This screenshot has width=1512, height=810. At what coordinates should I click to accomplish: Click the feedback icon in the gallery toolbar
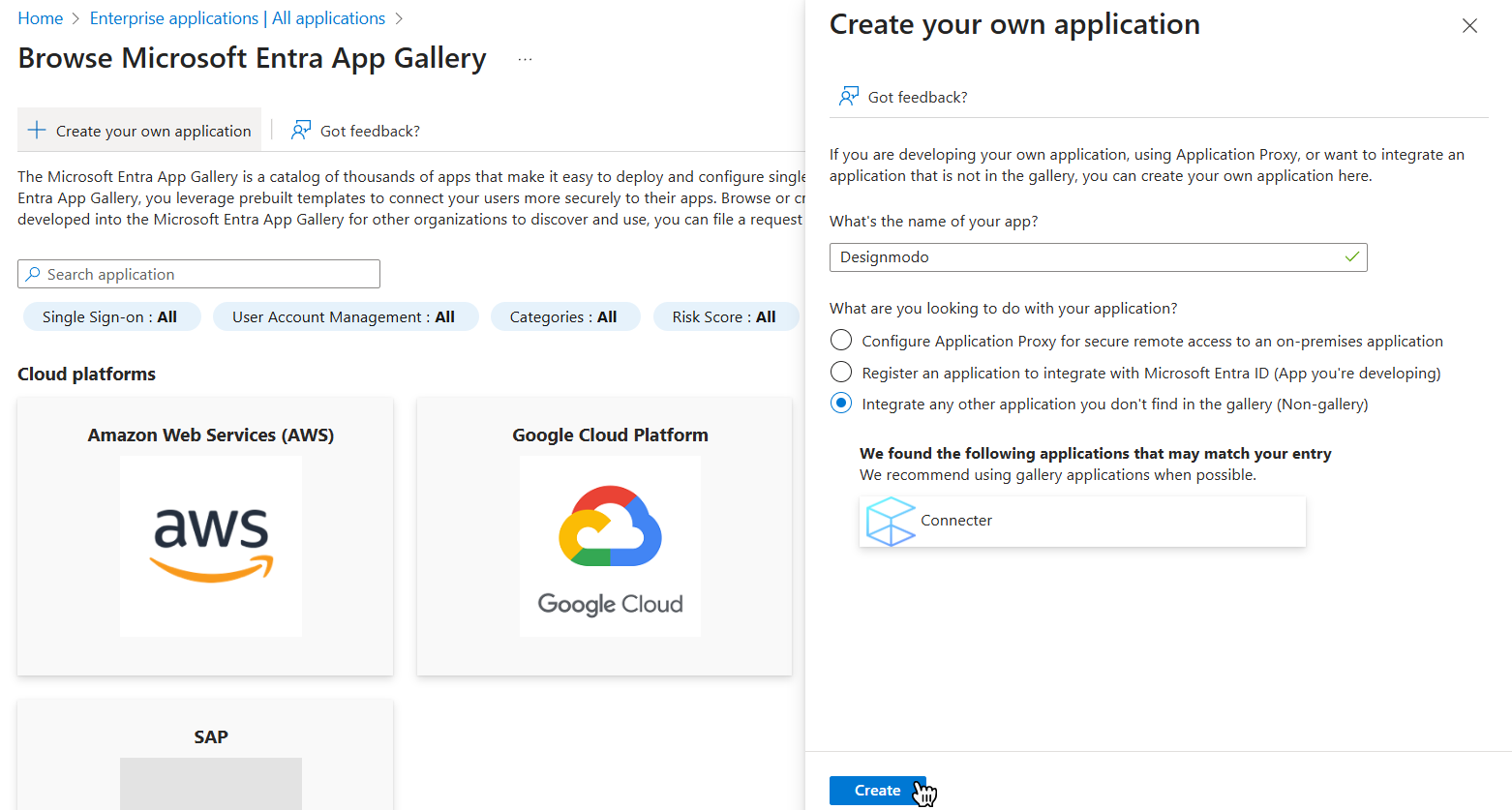[x=301, y=131]
